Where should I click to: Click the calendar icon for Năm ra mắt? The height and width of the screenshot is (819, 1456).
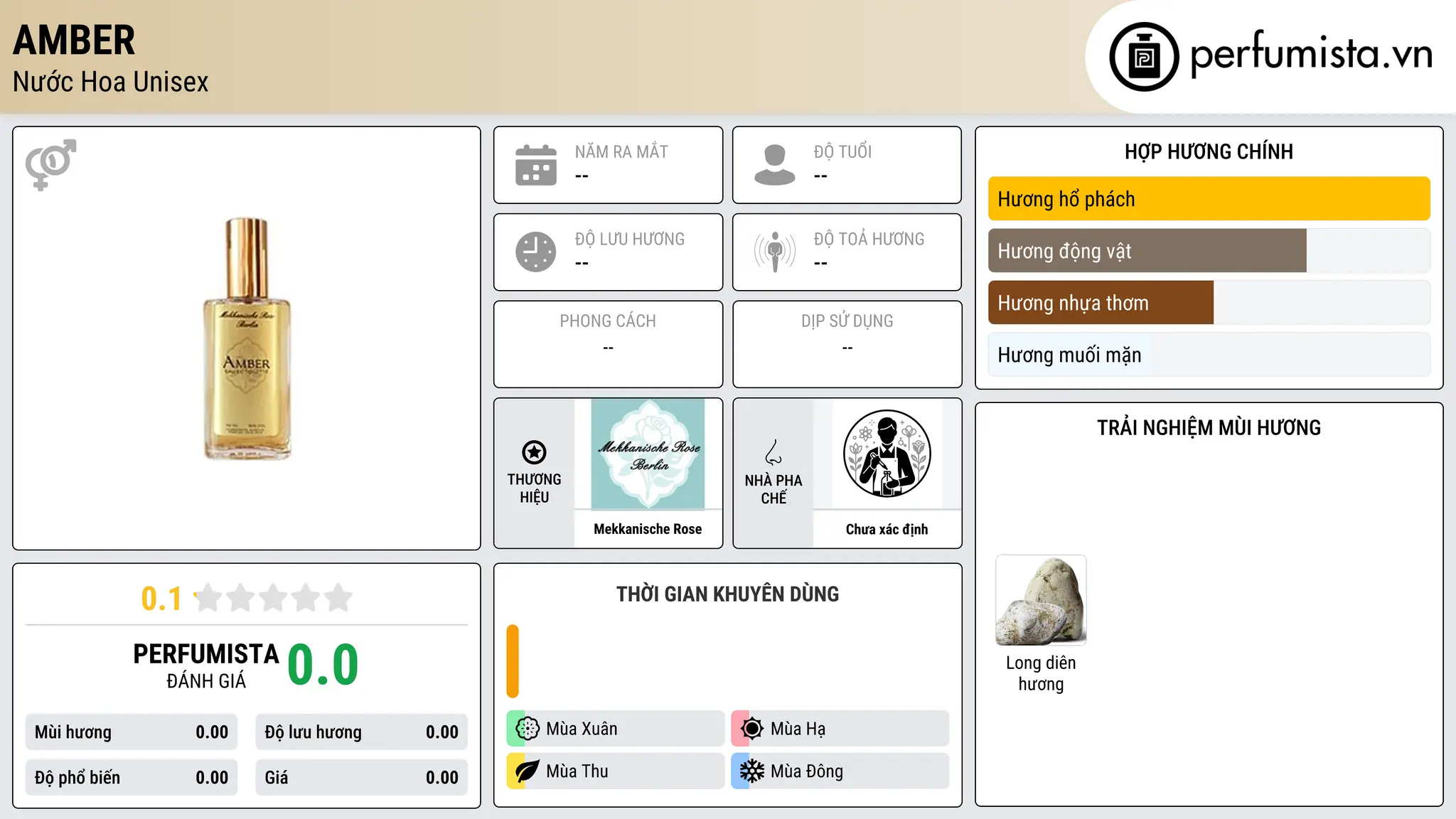[536, 165]
